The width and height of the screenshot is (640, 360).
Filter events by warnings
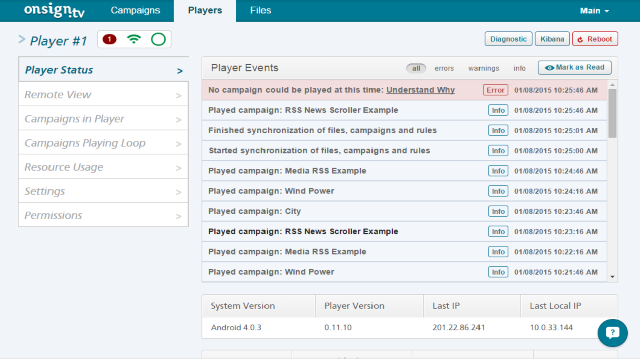484,68
